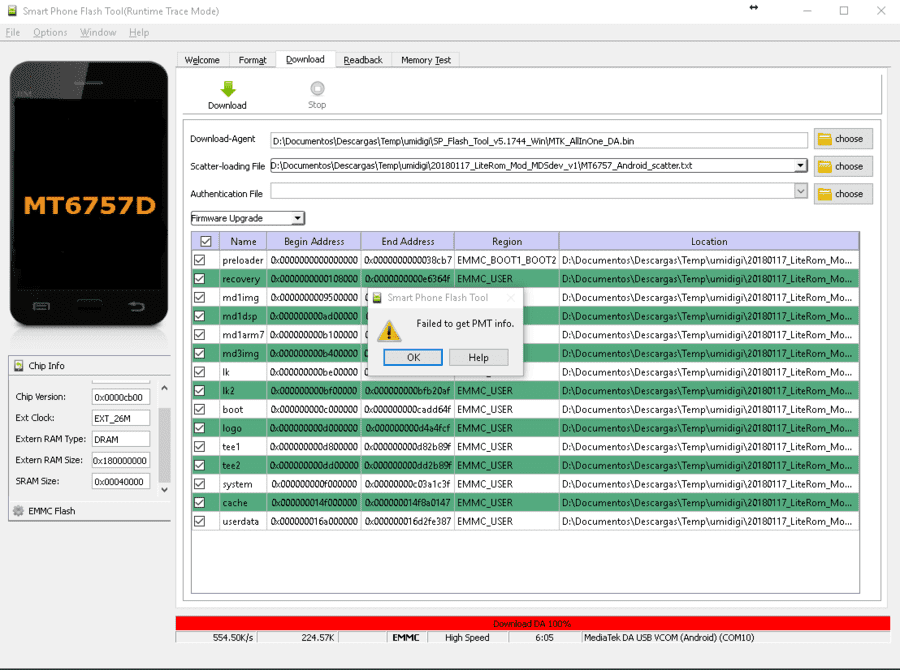Click choose button for Download-Agent
This screenshot has height=670, width=900.
(843, 139)
